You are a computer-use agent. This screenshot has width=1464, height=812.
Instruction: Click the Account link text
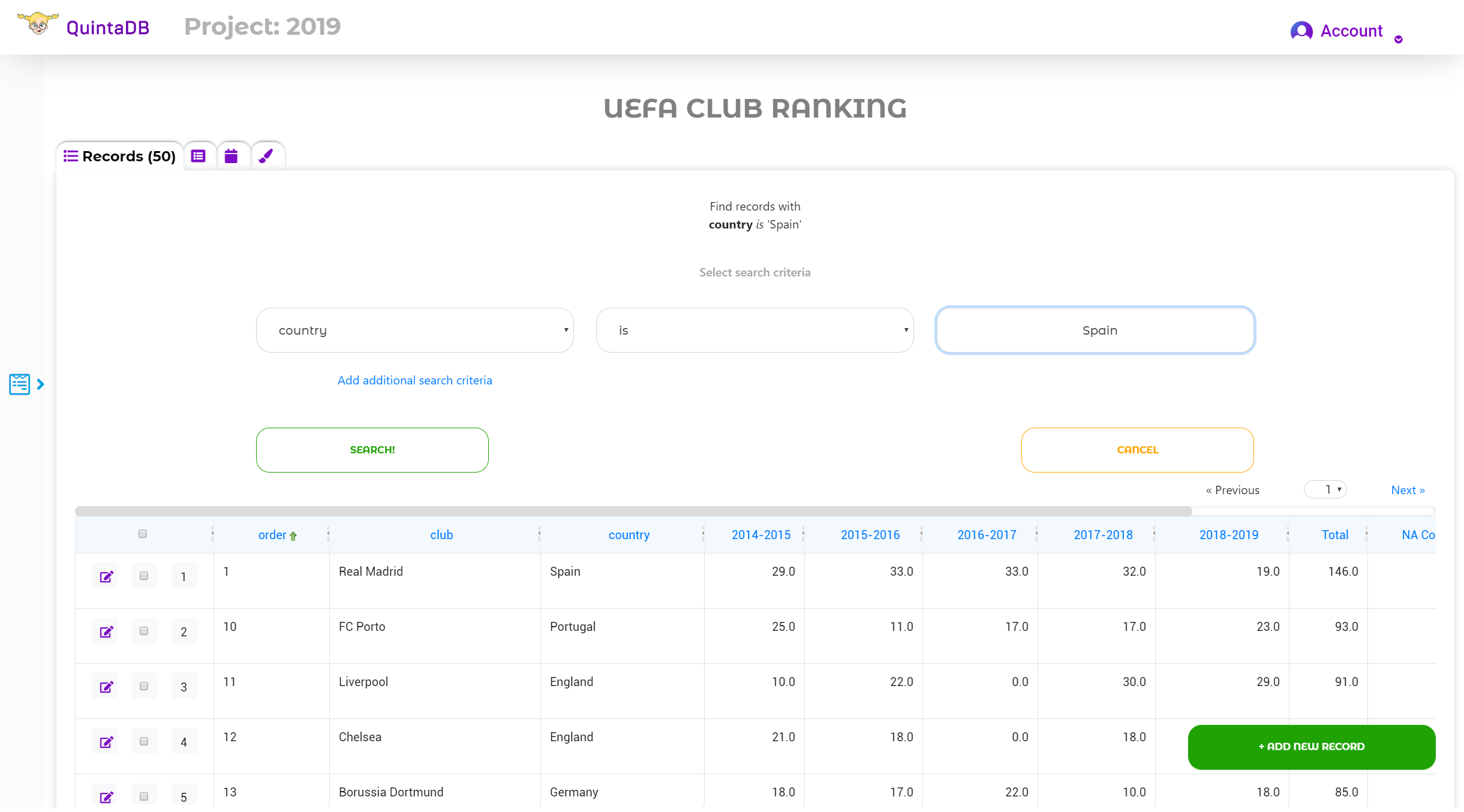(1351, 31)
